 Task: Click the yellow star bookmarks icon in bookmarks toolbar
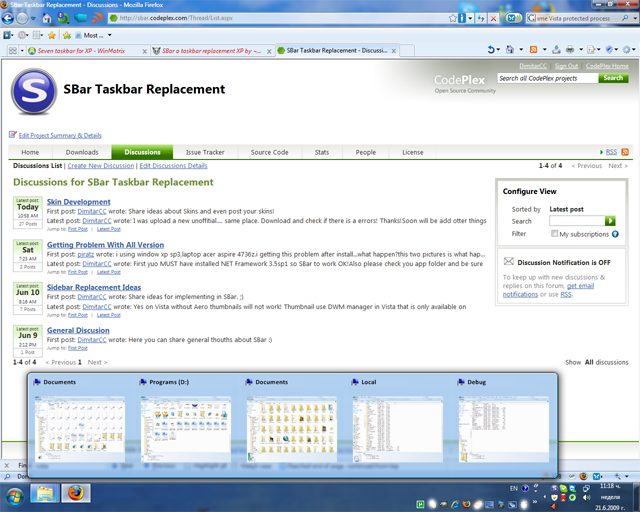coord(52,36)
